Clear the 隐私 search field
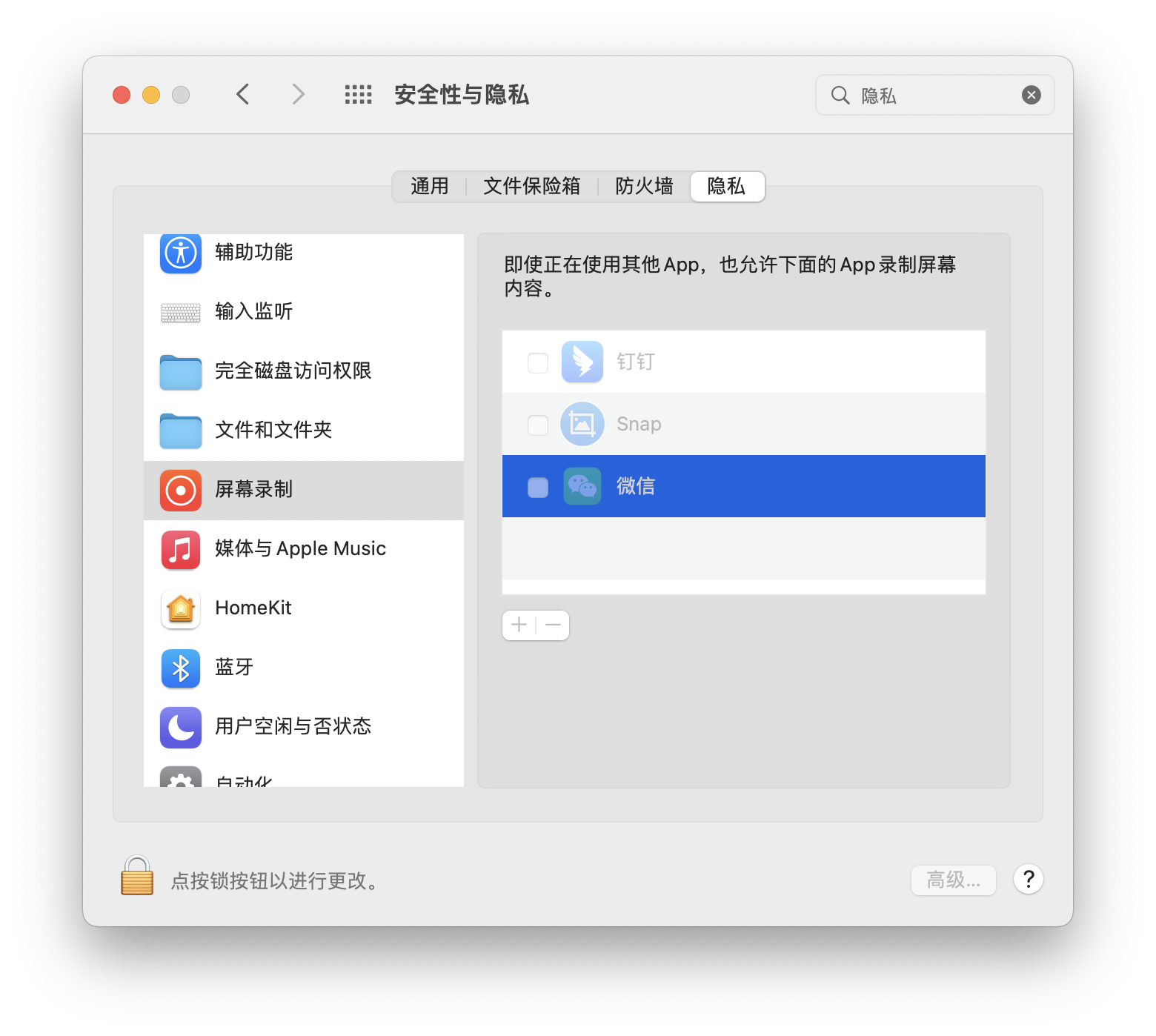The width and height of the screenshot is (1156, 1036). 1032,95
